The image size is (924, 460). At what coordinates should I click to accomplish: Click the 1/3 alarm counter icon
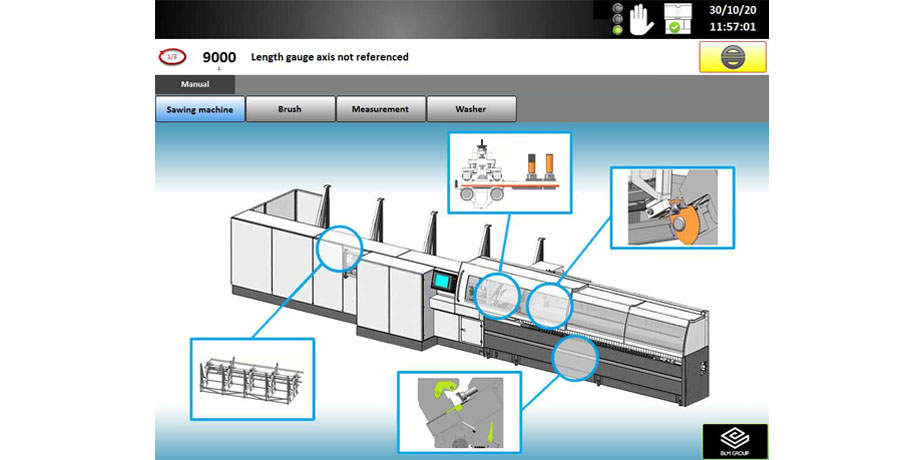(172, 58)
